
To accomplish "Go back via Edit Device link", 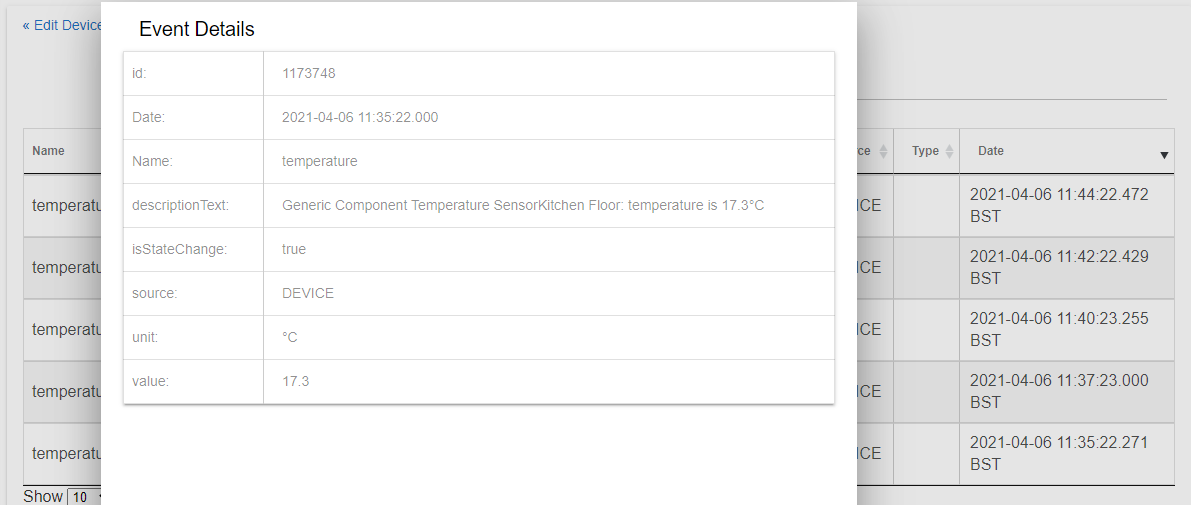I will pos(62,25).
